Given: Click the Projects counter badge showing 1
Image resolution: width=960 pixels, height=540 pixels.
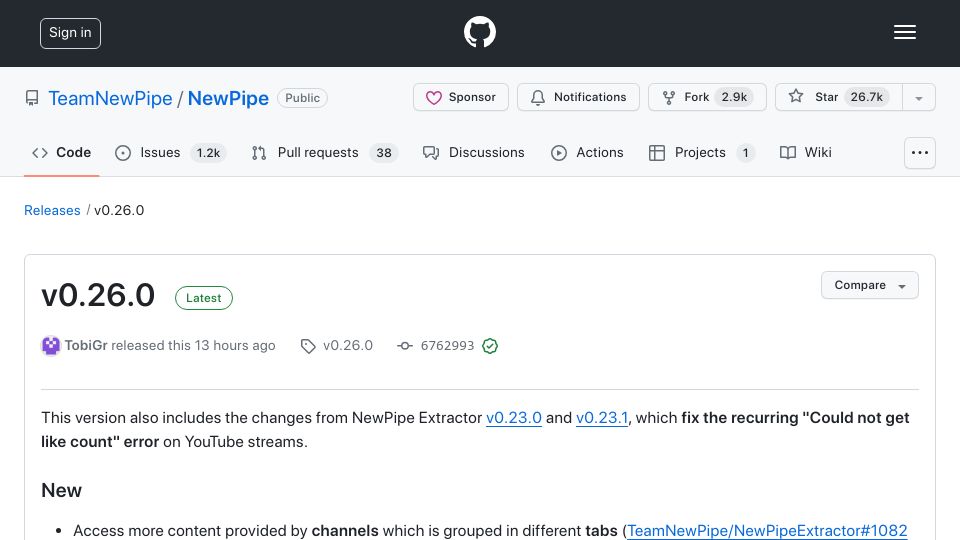Looking at the screenshot, I should (x=745, y=153).
